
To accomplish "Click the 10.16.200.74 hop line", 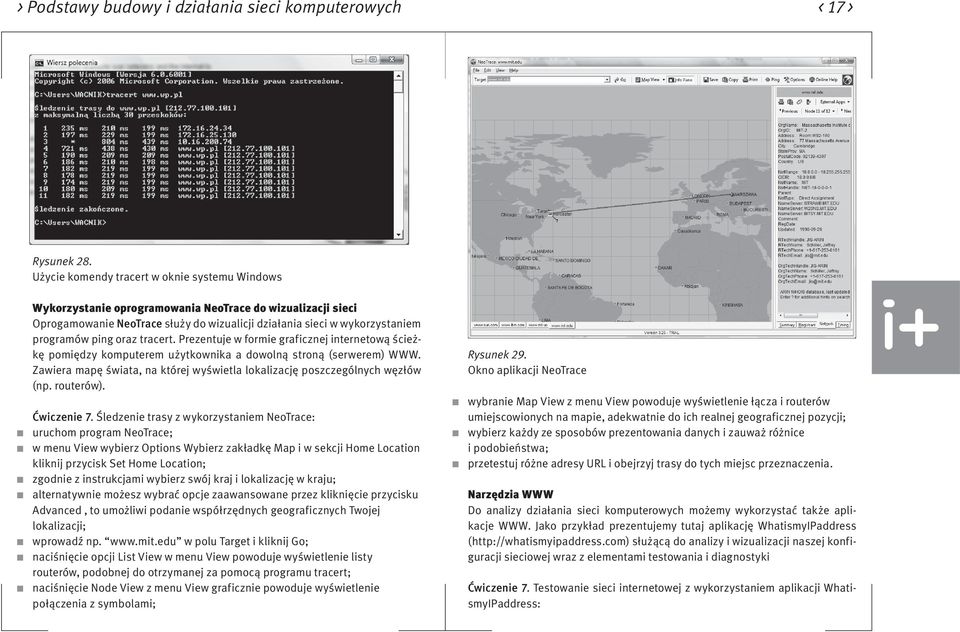I will tap(138, 141).
